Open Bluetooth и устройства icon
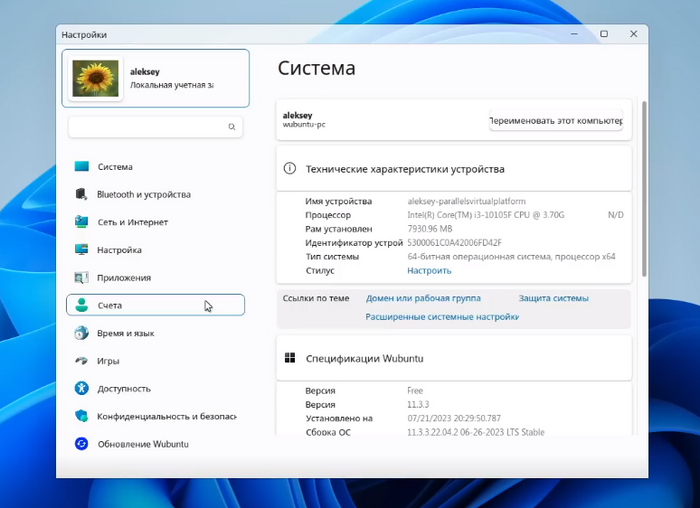700x508 pixels. (x=81, y=195)
